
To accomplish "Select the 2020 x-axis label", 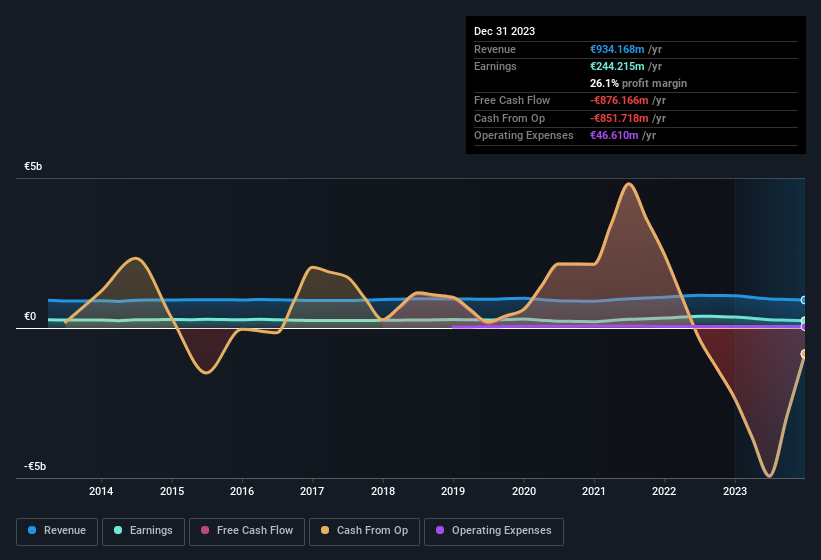I will point(523,491).
